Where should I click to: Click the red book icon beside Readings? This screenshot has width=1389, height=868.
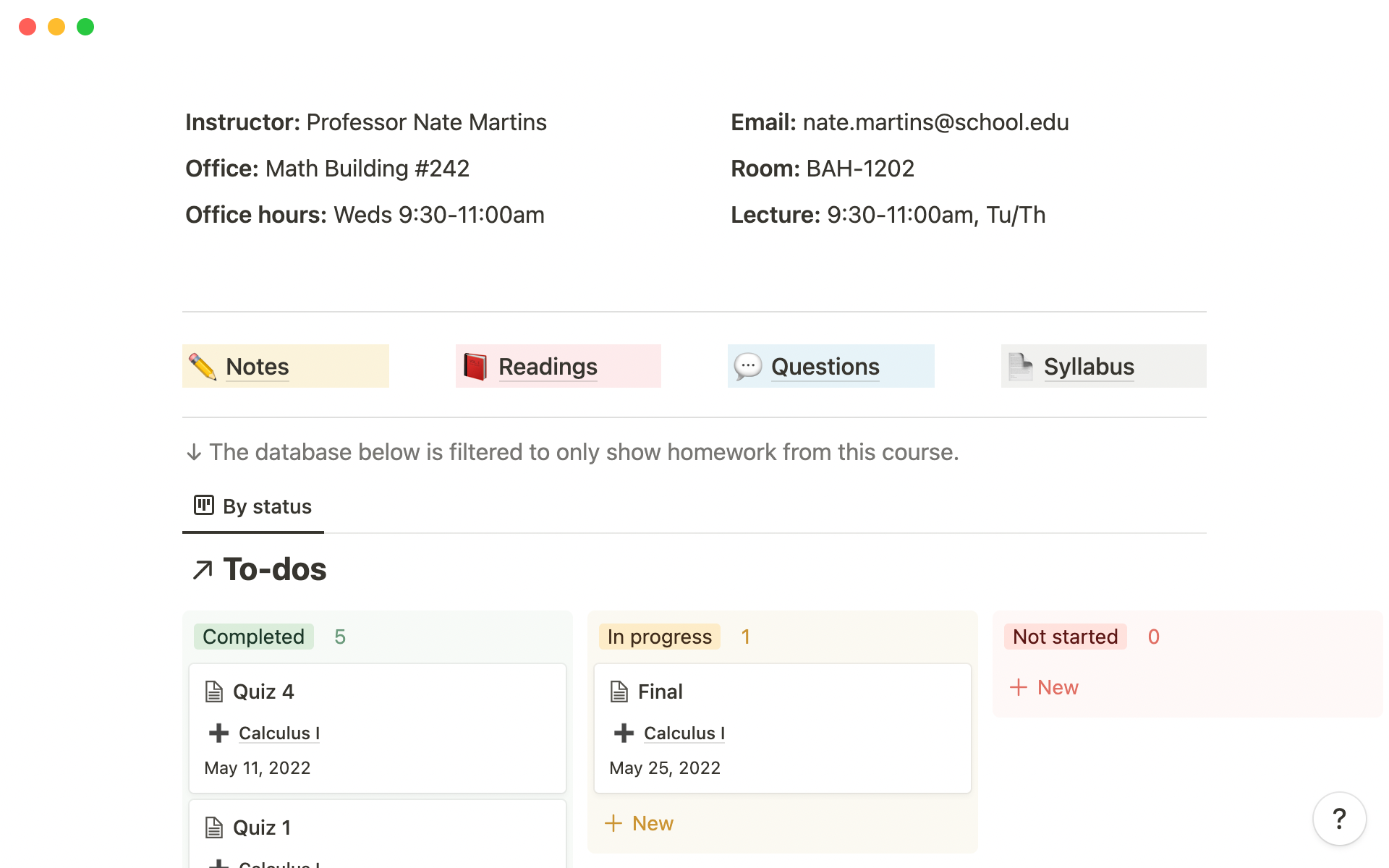click(x=475, y=366)
